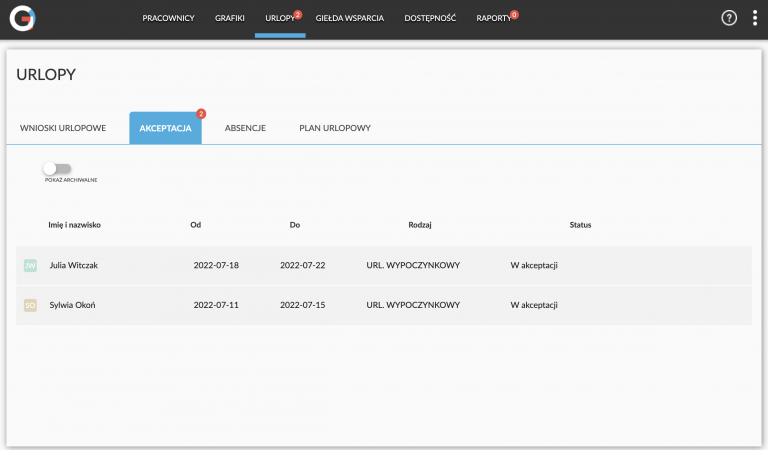The height and width of the screenshot is (450, 768).
Task: Click Julia Witczak's JW avatar badge
Action: (30, 265)
